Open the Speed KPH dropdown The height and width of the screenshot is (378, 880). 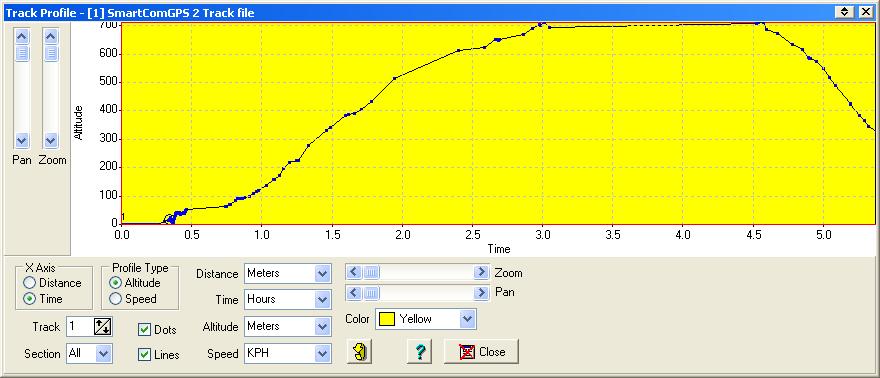pos(322,354)
